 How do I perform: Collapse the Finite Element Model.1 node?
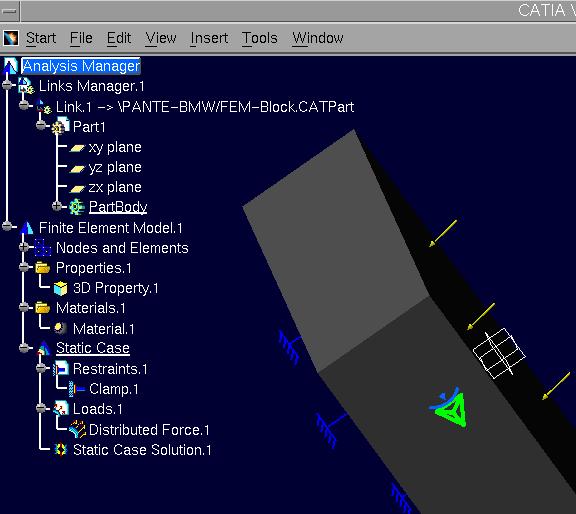pos(7,226)
